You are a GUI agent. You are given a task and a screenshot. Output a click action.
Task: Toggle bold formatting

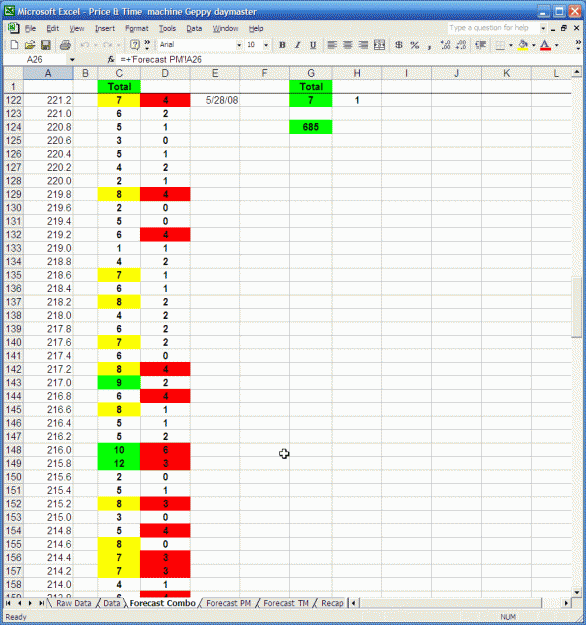click(282, 45)
